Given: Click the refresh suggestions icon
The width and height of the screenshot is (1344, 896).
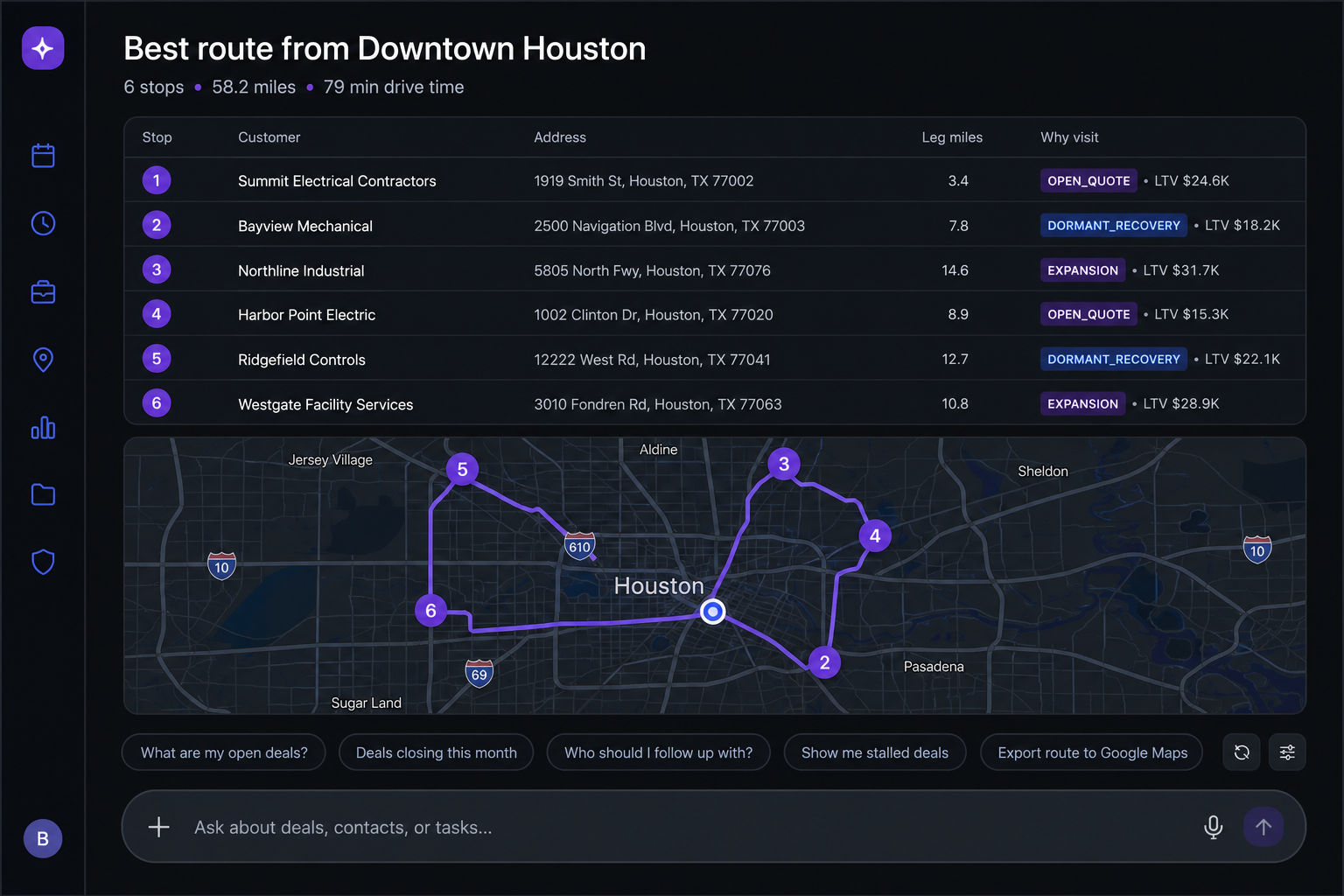Looking at the screenshot, I should click(1242, 752).
